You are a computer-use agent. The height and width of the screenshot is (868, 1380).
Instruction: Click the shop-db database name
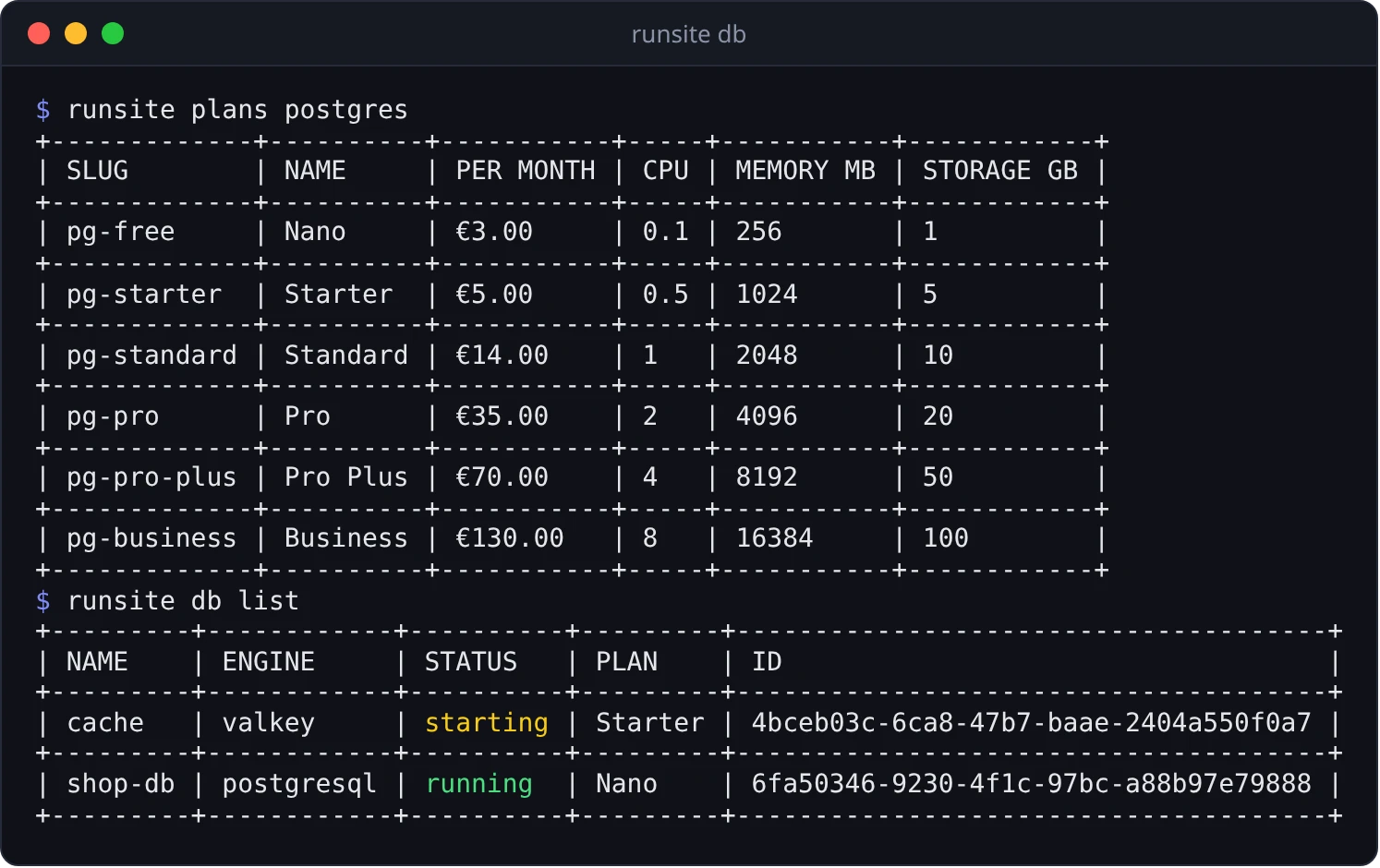point(120,784)
